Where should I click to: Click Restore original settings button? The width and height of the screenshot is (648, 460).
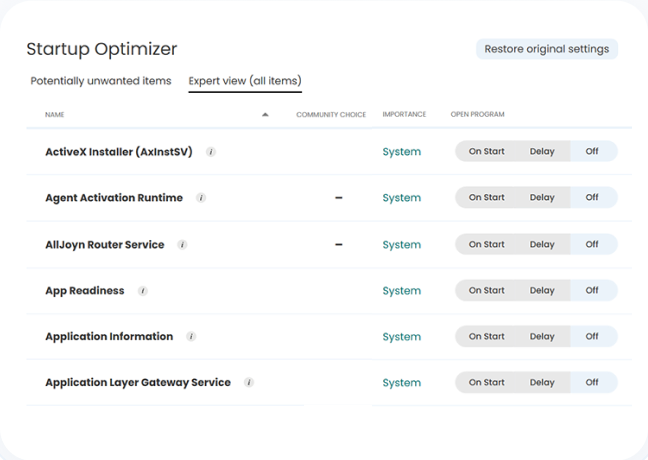click(547, 49)
